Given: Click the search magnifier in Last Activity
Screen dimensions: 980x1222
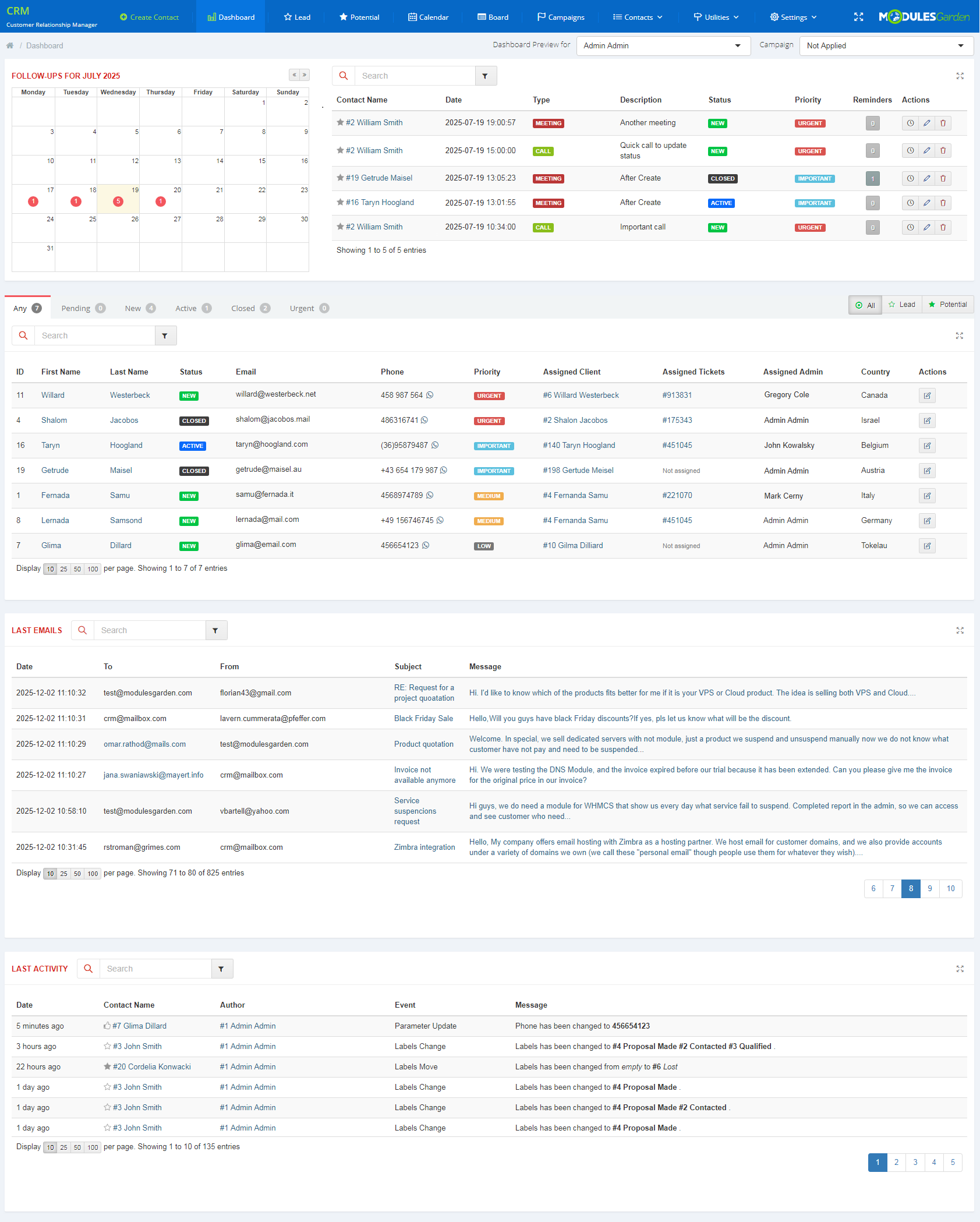Looking at the screenshot, I should [x=88, y=969].
